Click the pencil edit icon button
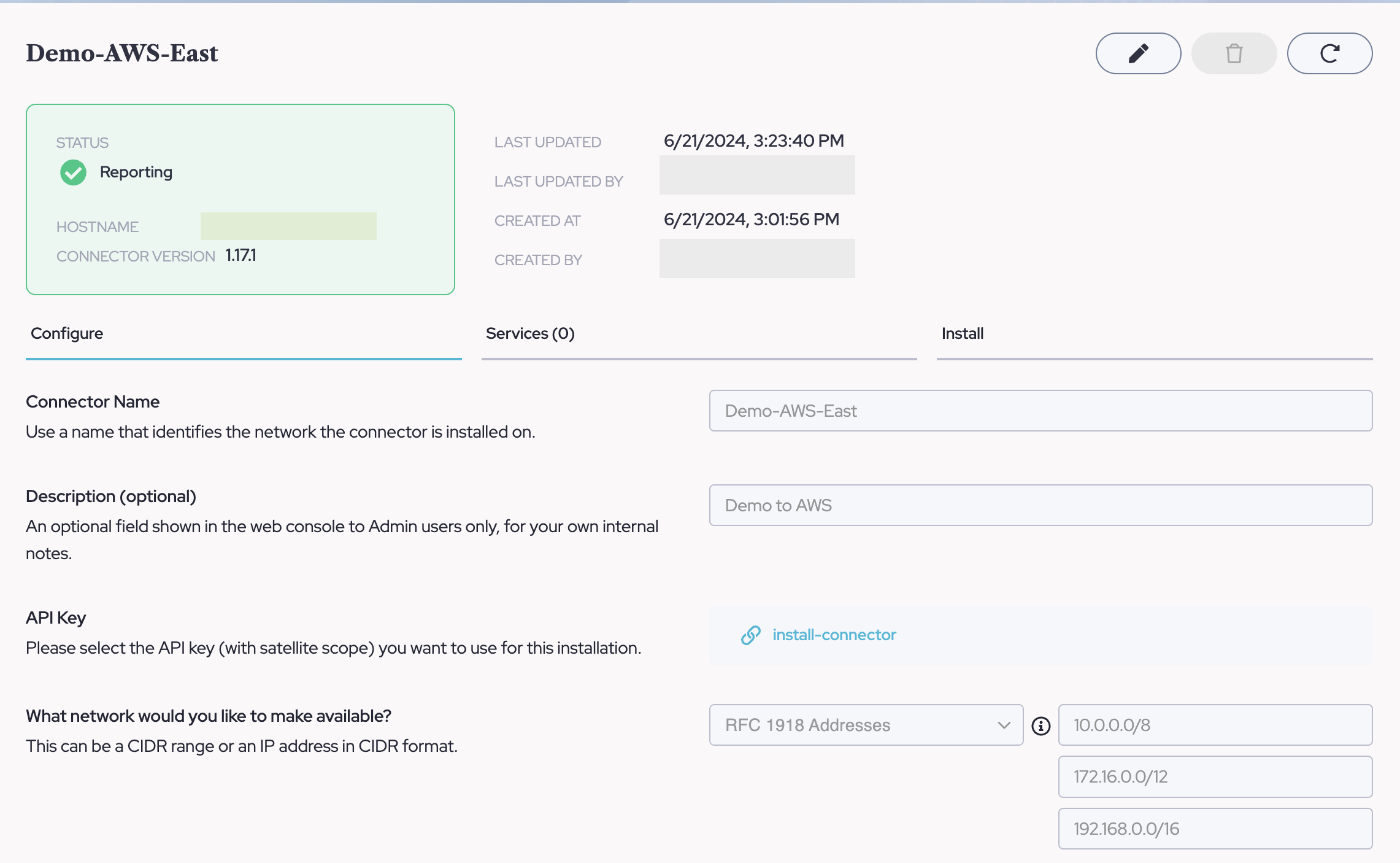The image size is (1400, 863). coord(1138,53)
